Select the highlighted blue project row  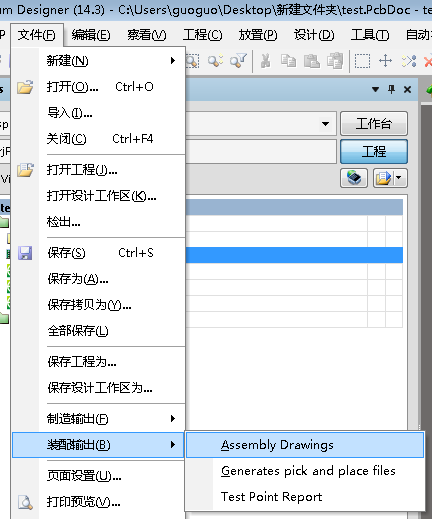click(x=294, y=255)
